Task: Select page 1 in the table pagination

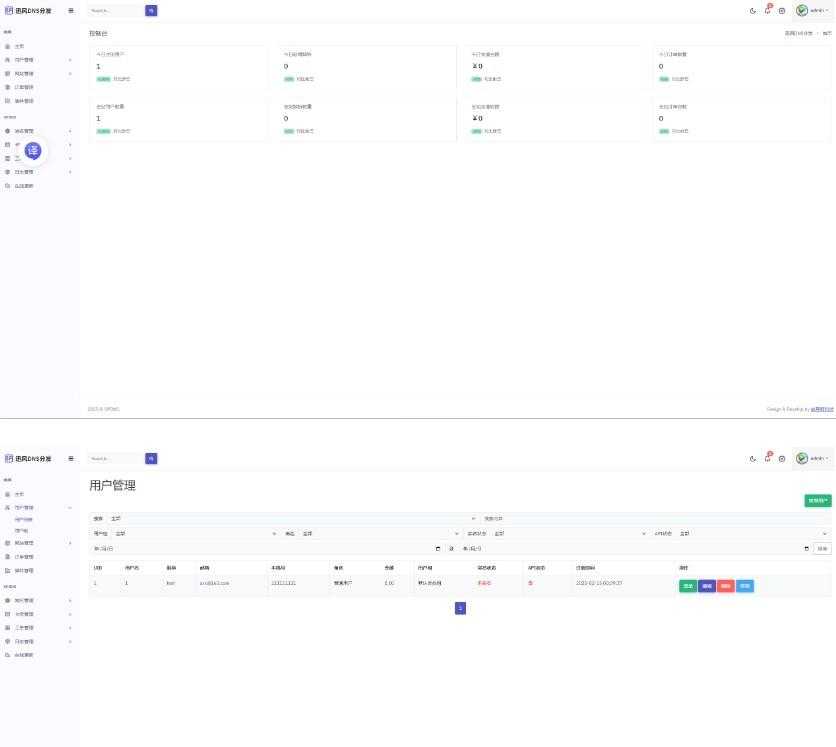Action: [460, 608]
